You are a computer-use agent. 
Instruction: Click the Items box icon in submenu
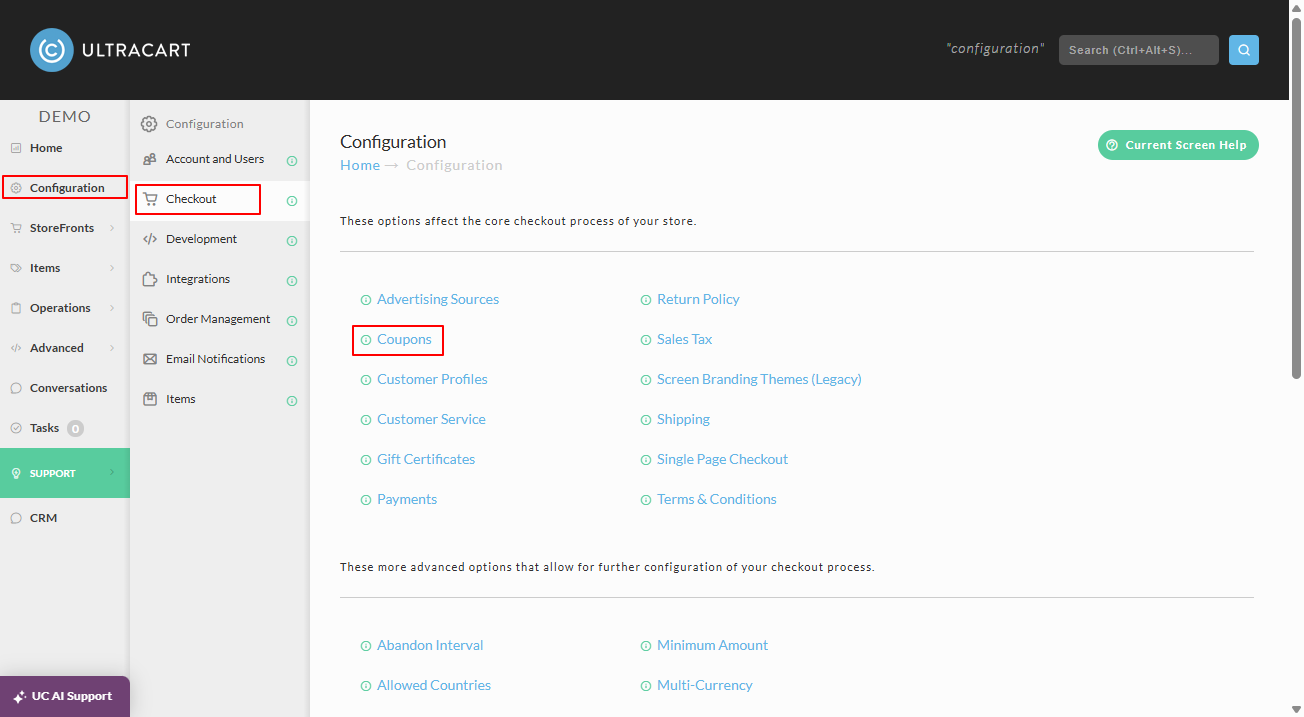150,399
